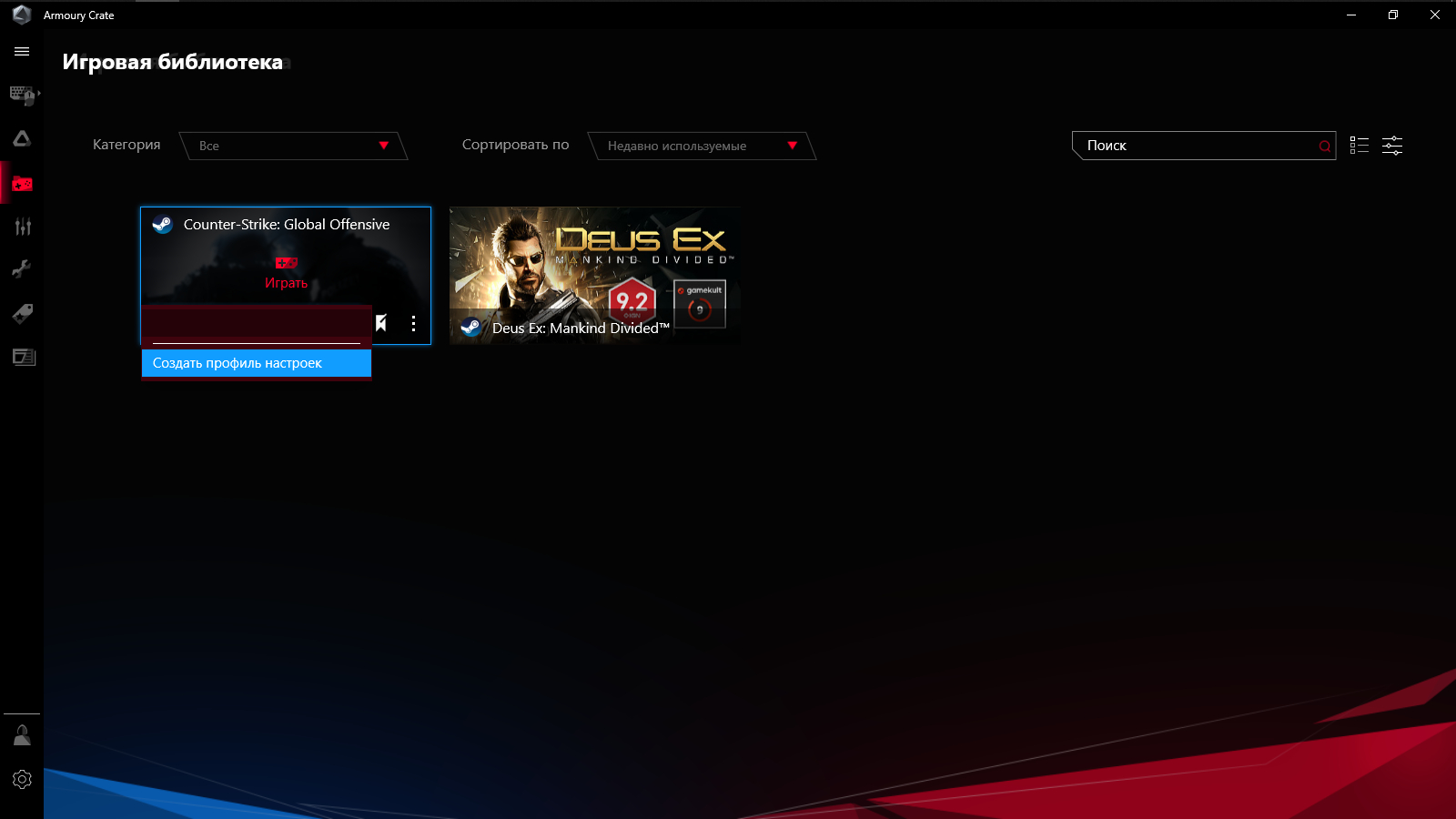Expand the Сортировать по dropdown
Image resolution: width=1456 pixels, height=819 pixels.
click(x=702, y=146)
